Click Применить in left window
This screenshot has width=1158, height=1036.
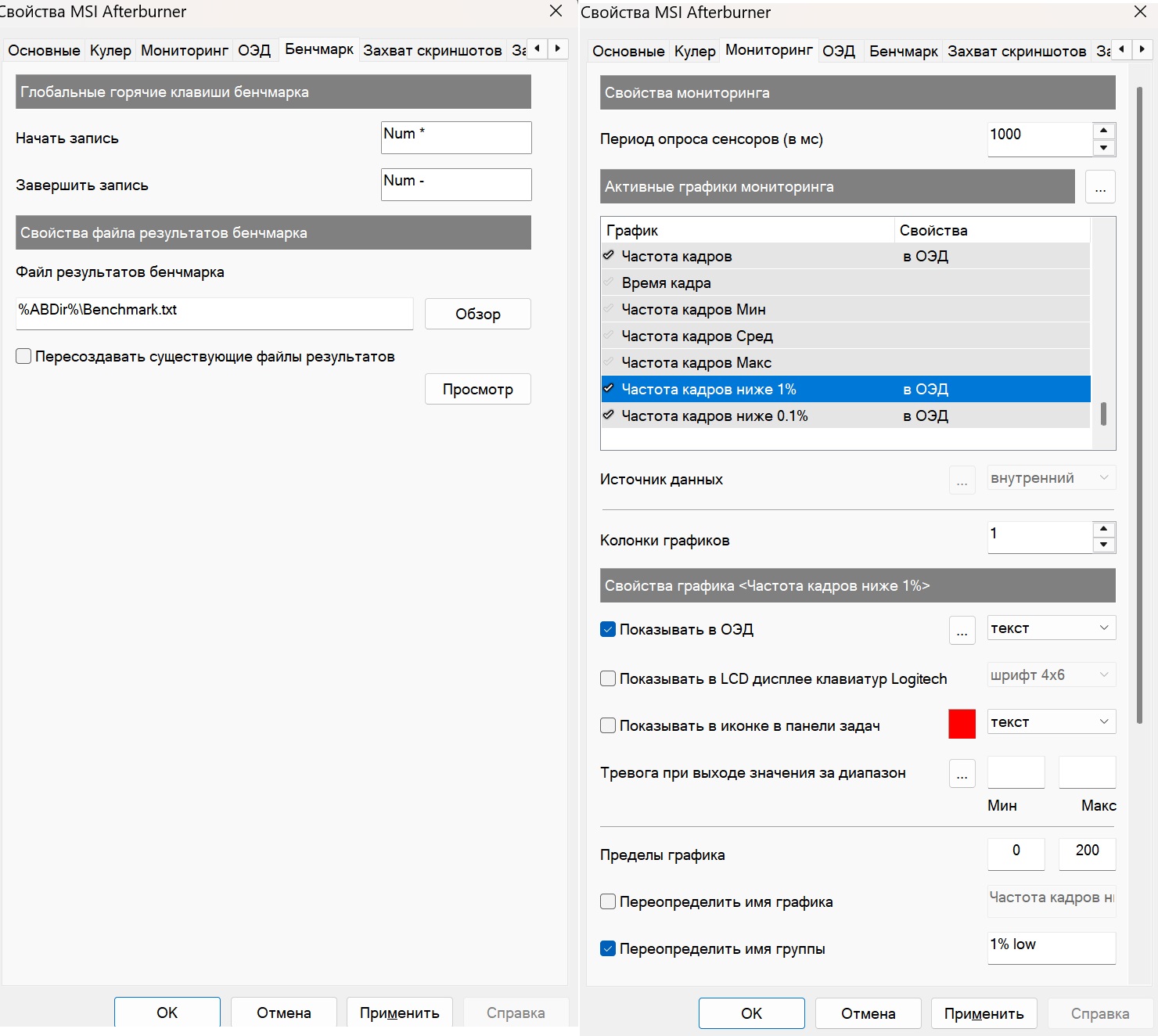(400, 1013)
